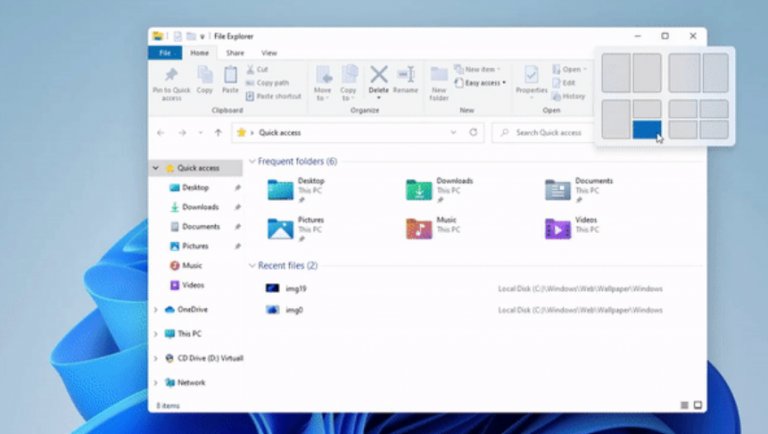Open the Easy access dropdown
The image size is (768, 434).
(480, 83)
